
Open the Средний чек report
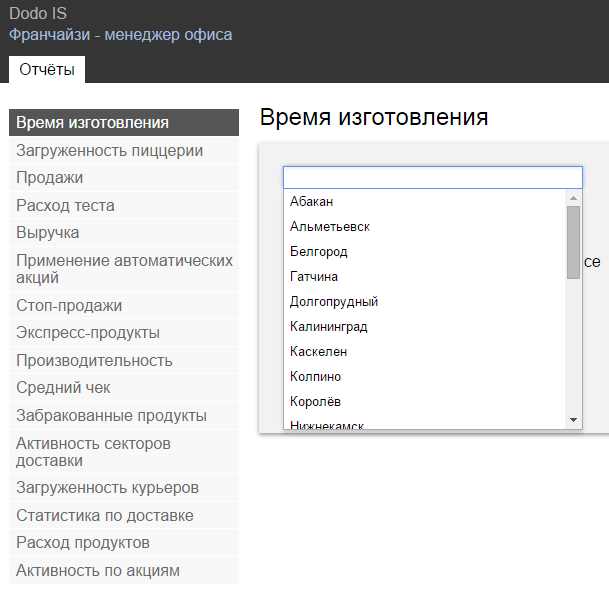coord(124,388)
